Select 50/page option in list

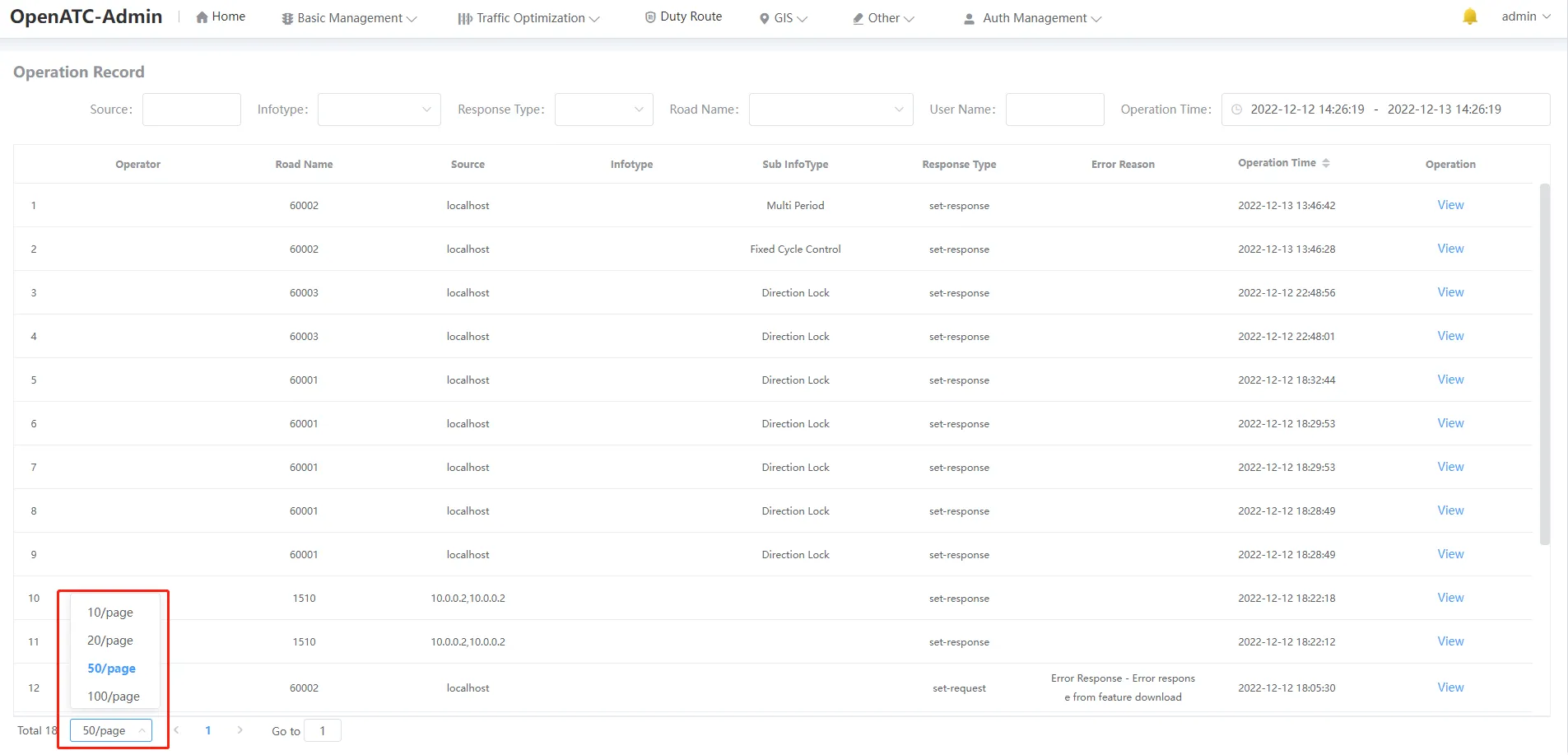[x=112, y=669]
